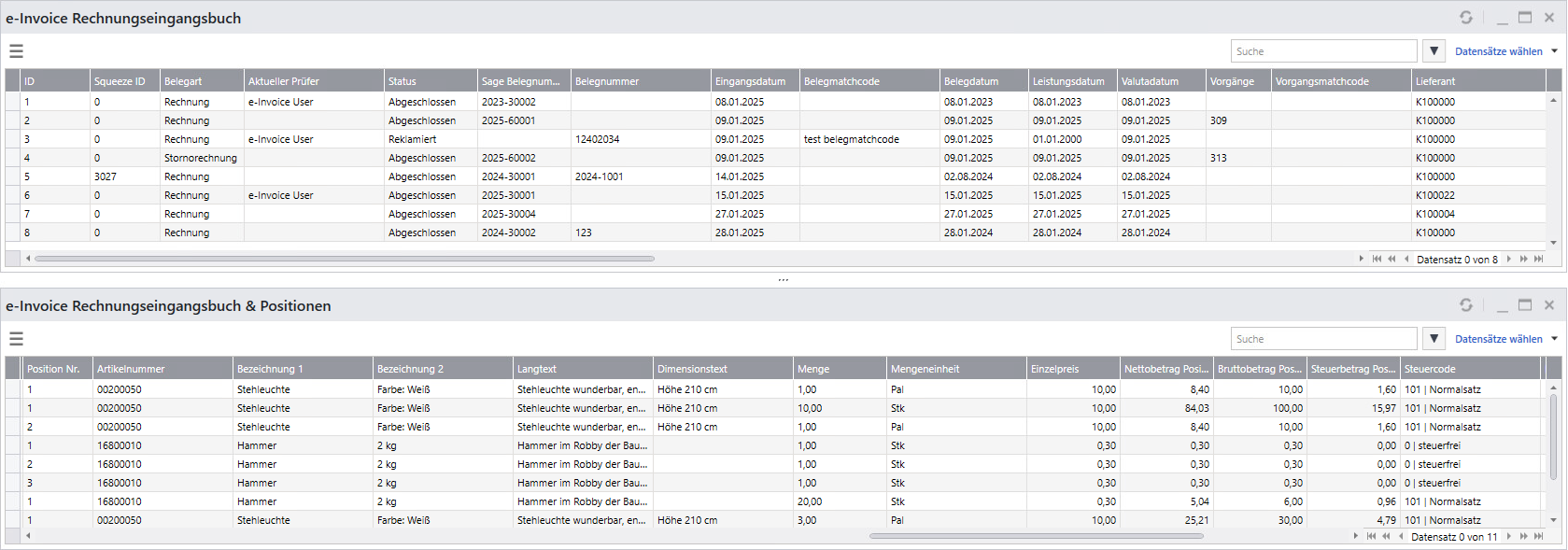The image size is (1568, 550).
Task: Click into the upper Suche search field
Action: click(x=1323, y=51)
